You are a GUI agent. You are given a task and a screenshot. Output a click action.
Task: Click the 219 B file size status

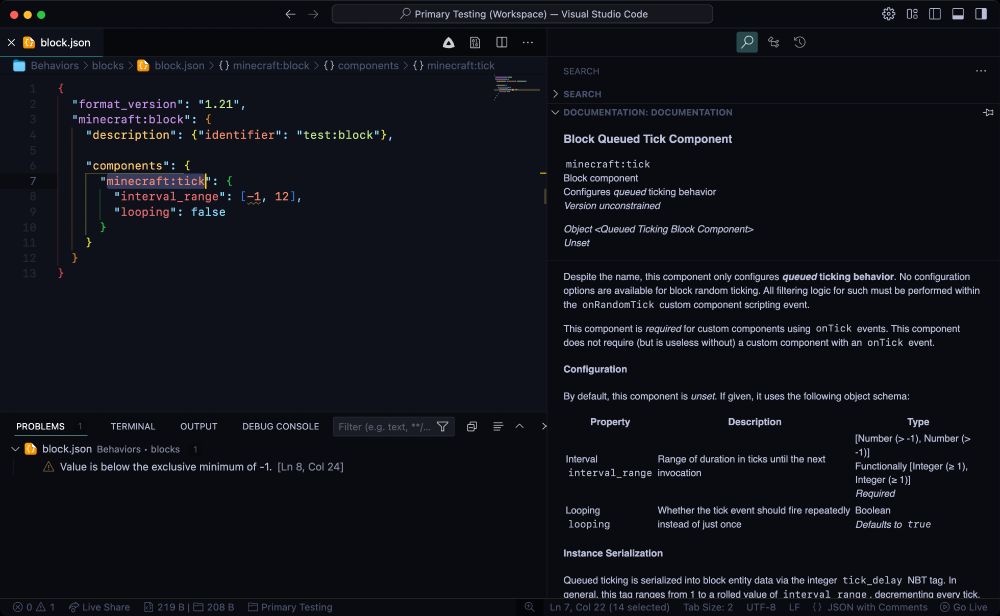pyautogui.click(x=164, y=607)
